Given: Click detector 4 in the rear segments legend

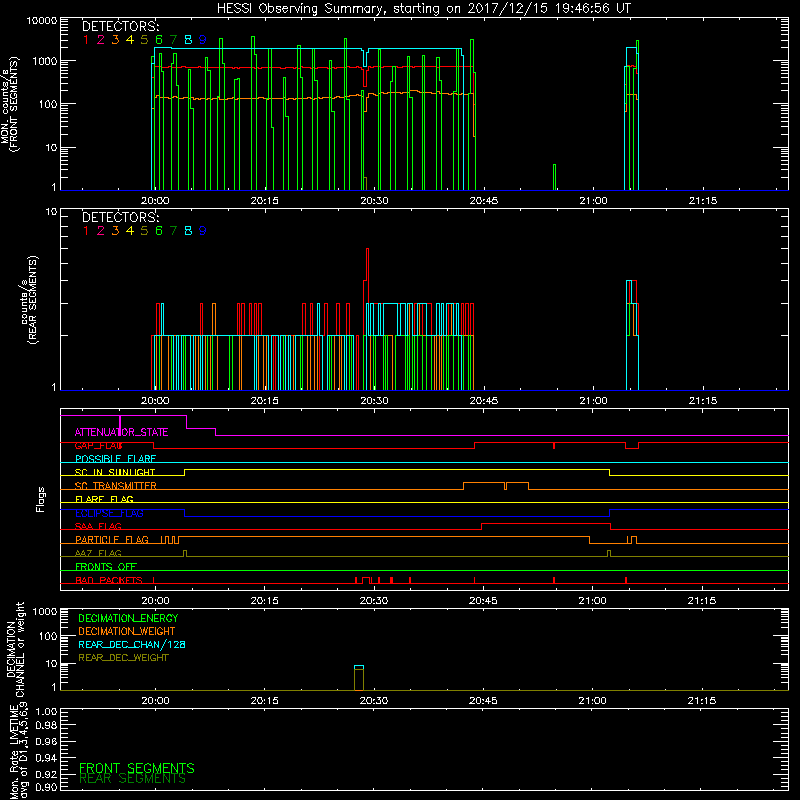Looking at the screenshot, I should (130, 231).
